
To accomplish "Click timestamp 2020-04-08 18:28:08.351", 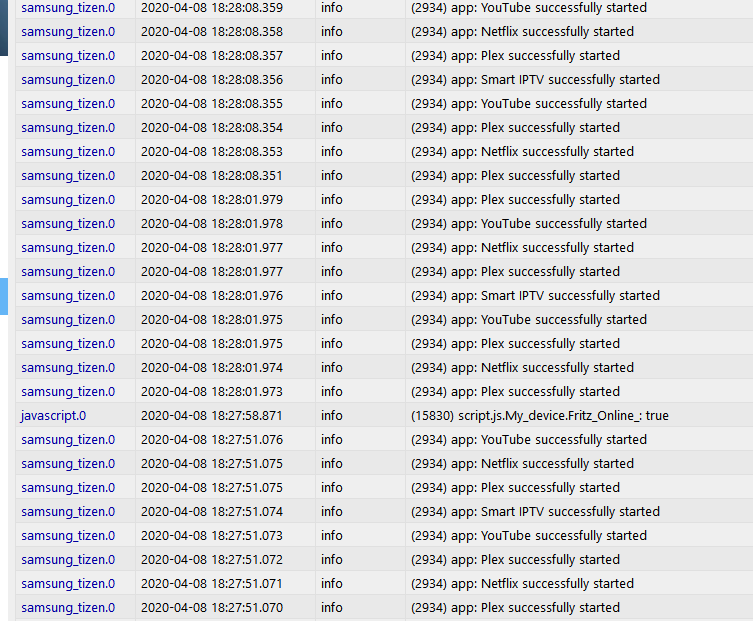I will (212, 176).
